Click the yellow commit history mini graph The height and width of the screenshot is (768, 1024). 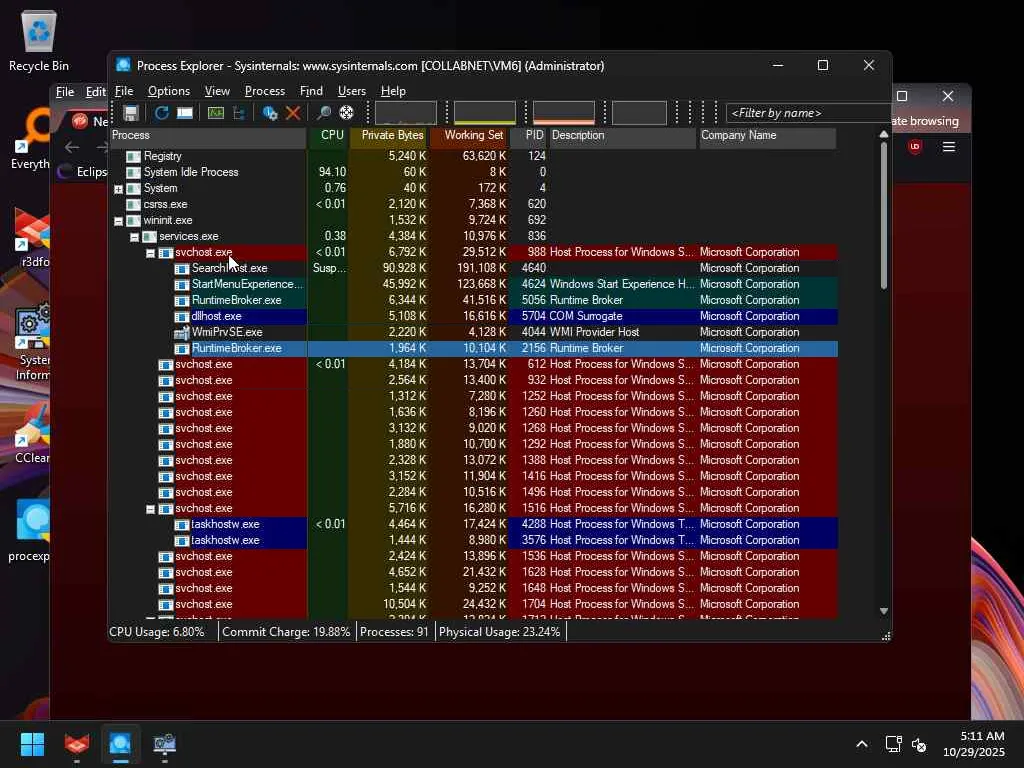(x=485, y=112)
